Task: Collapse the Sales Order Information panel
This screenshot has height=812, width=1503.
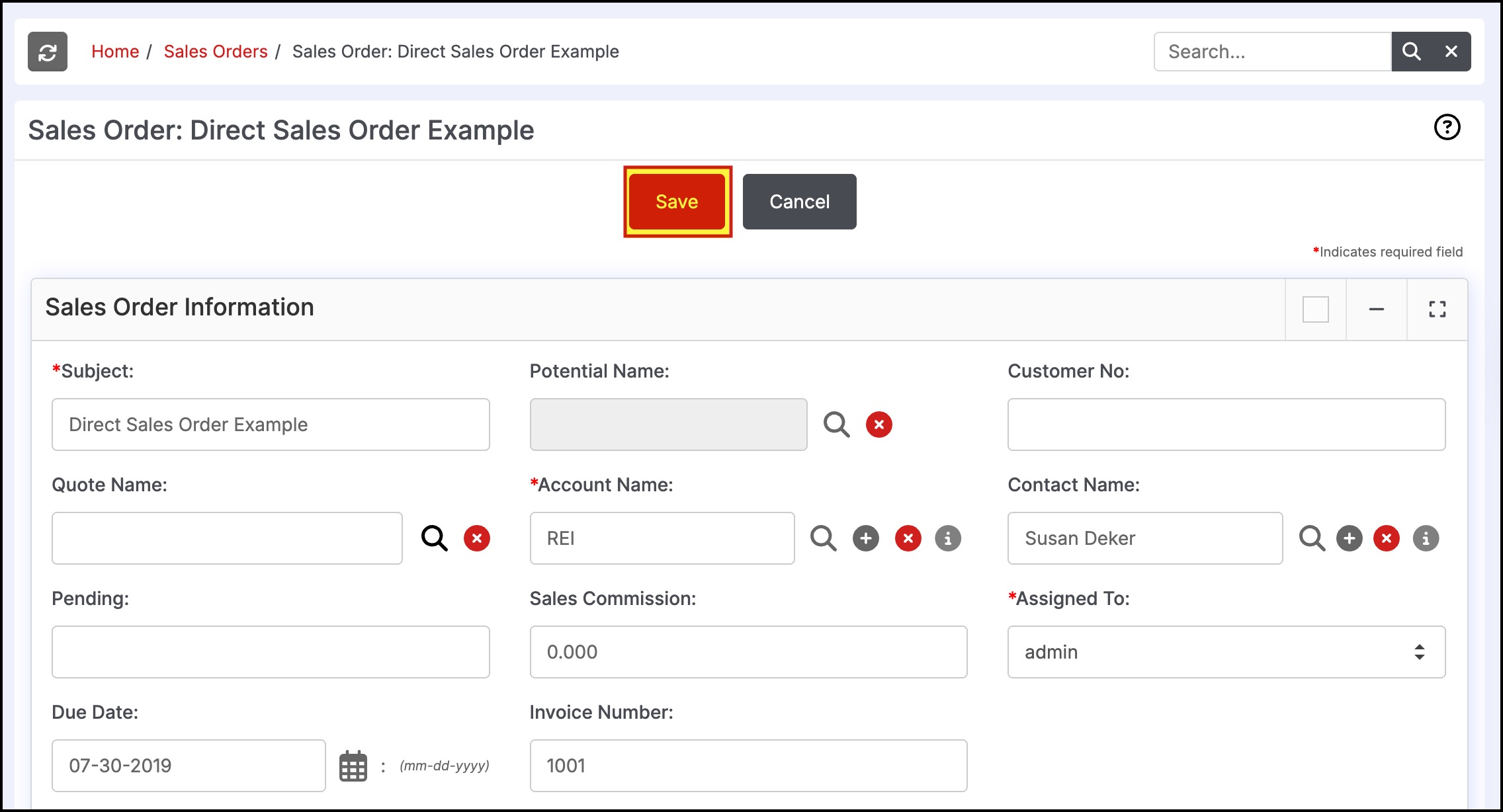Action: (x=1376, y=309)
